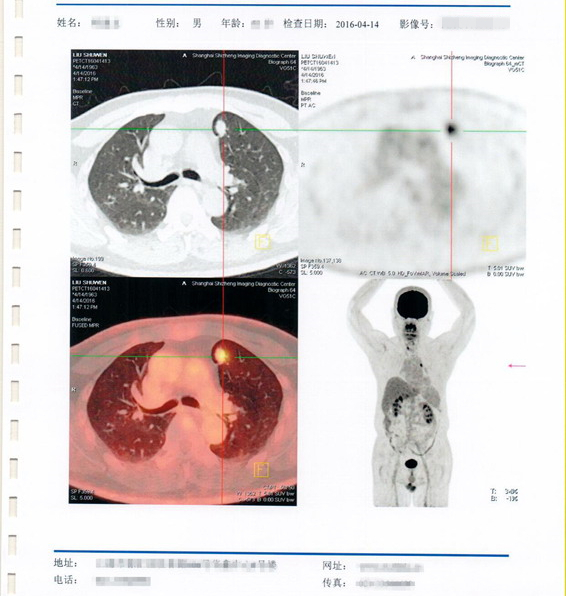Viewport: 566px width, 596px height.
Task: Click the anterior 'A' label in fused panel
Action: tap(184, 284)
